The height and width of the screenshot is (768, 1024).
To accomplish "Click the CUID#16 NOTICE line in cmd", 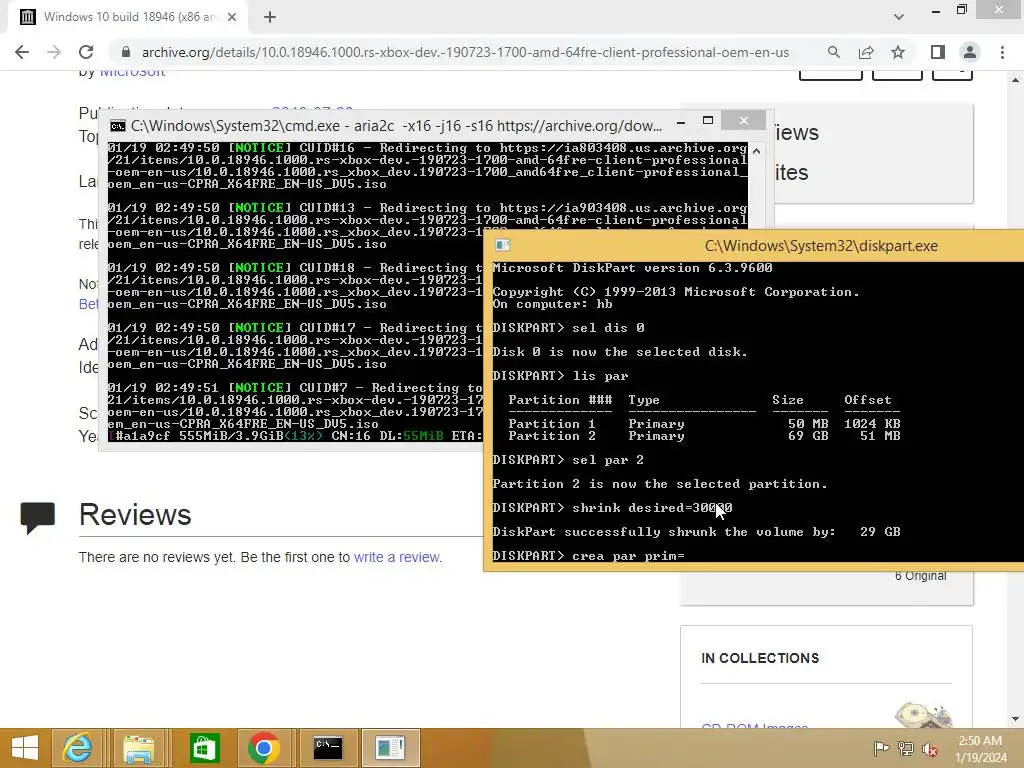I will pyautogui.click(x=427, y=148).
